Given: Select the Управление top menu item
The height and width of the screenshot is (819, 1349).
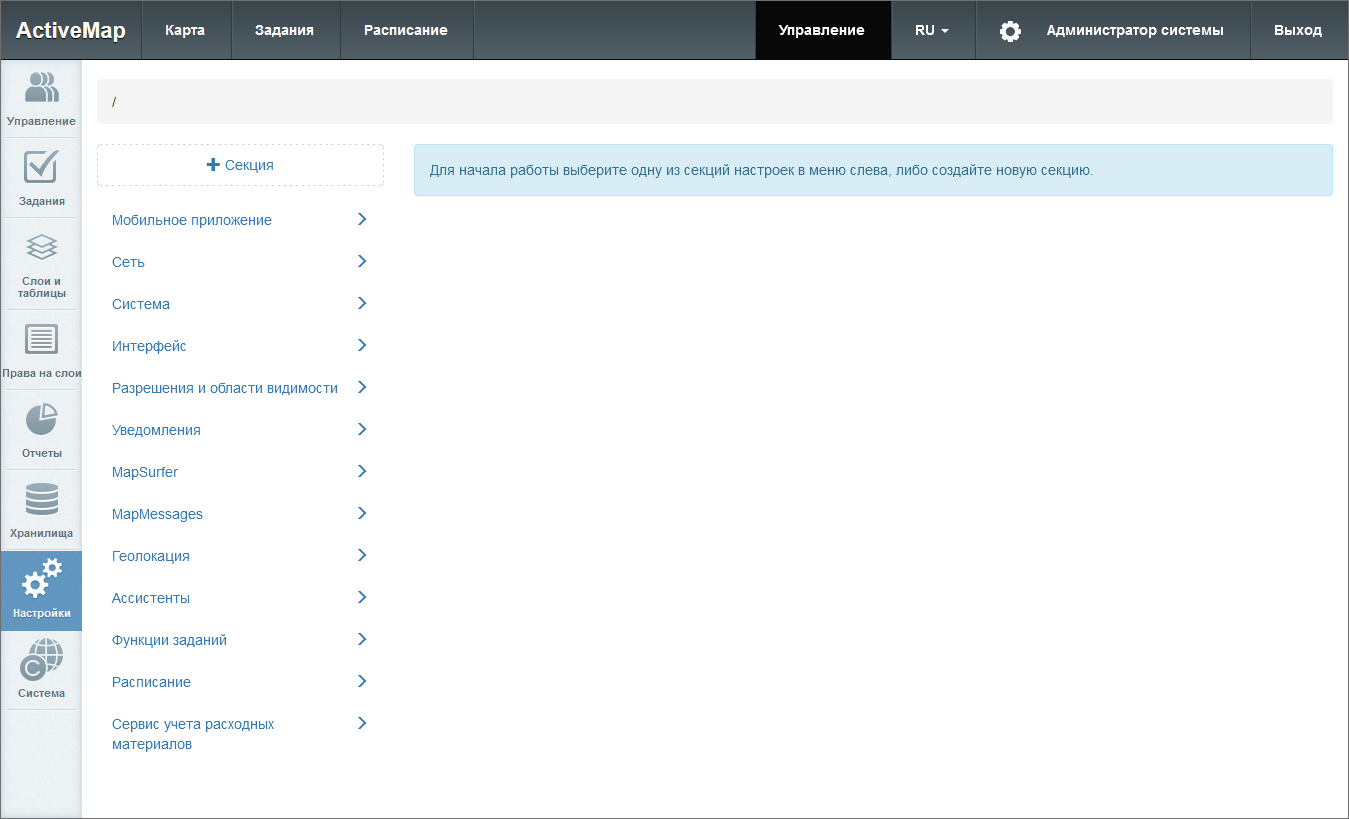Looking at the screenshot, I should tap(822, 30).
